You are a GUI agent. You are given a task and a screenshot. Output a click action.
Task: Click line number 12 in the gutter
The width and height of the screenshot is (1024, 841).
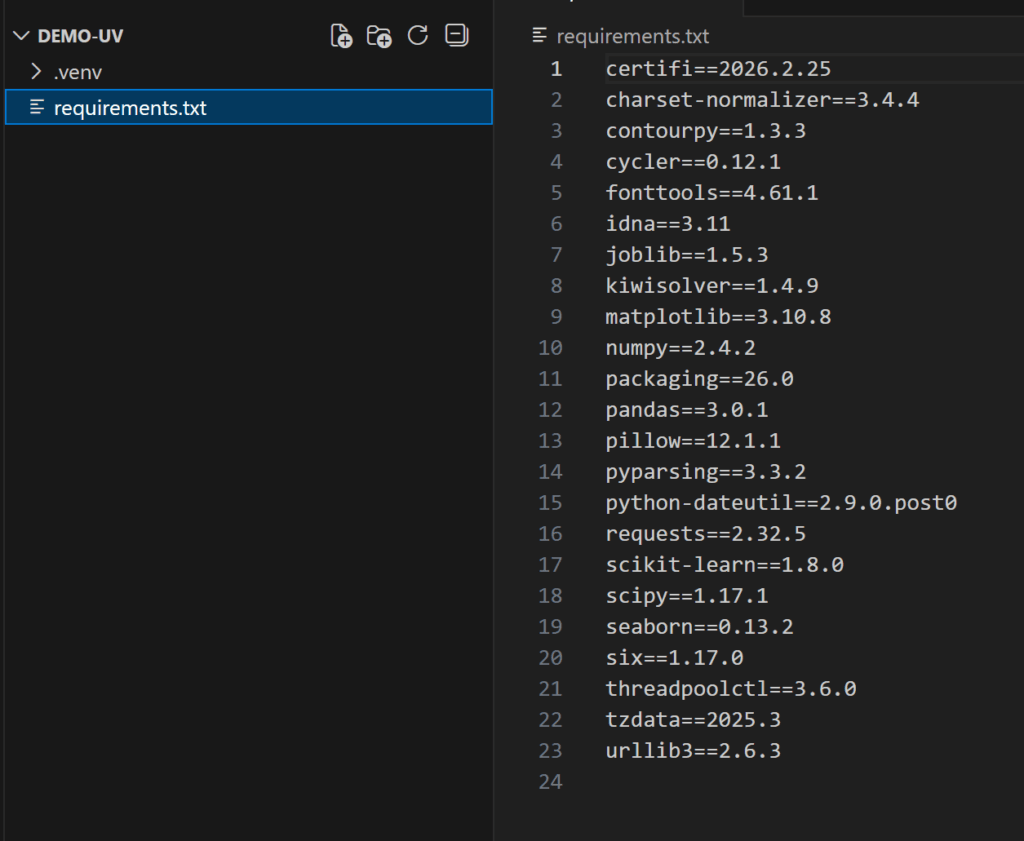click(551, 410)
